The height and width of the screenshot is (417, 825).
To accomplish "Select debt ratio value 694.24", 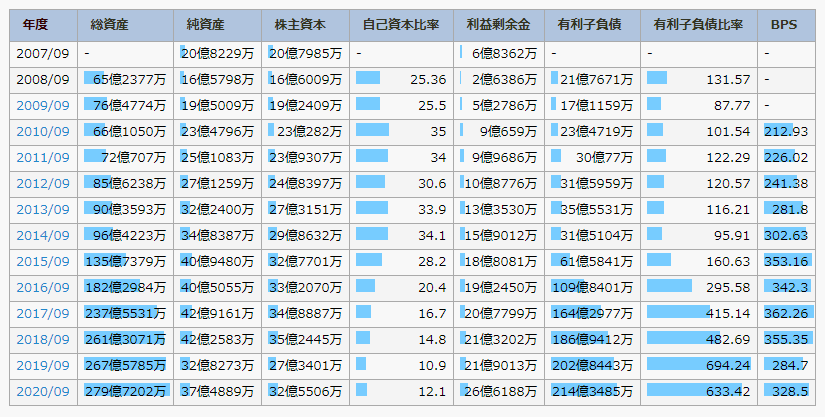I will coord(728,365).
